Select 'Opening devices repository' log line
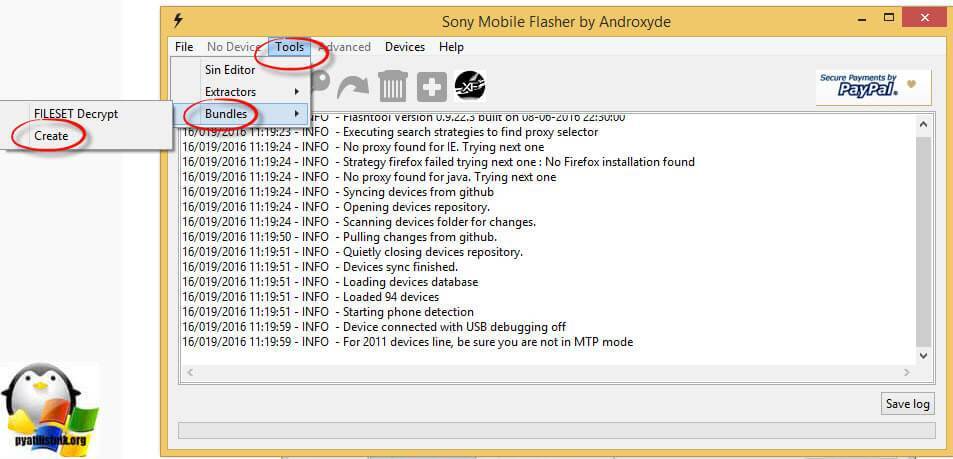The image size is (953, 459). (335, 207)
